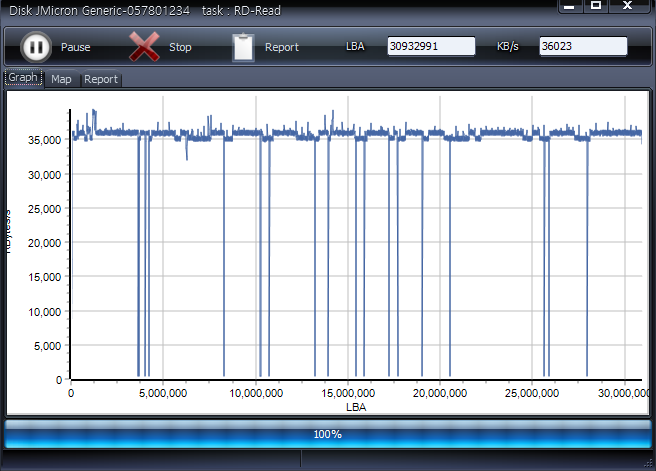The width and height of the screenshot is (656, 471).
Task: Click the 100% progress bar
Action: (x=328, y=434)
